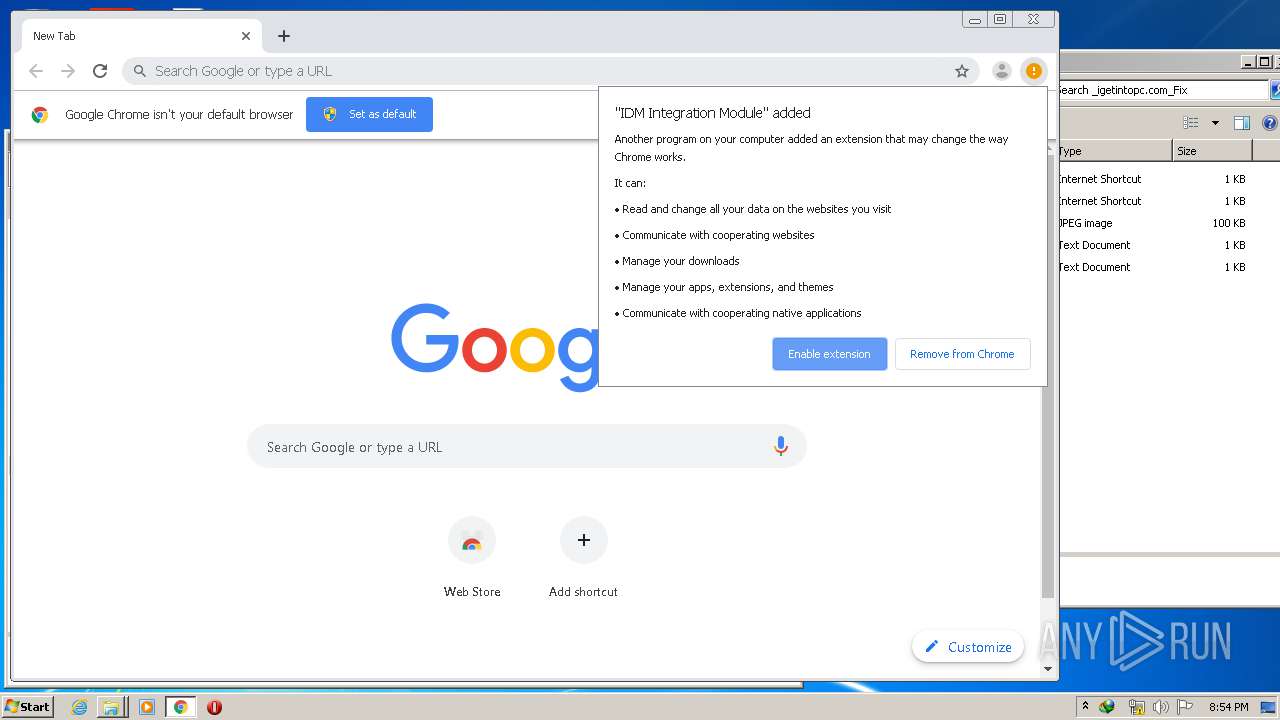Click the clock showing 8:54 PM
The image size is (1280, 720).
coord(1228,707)
